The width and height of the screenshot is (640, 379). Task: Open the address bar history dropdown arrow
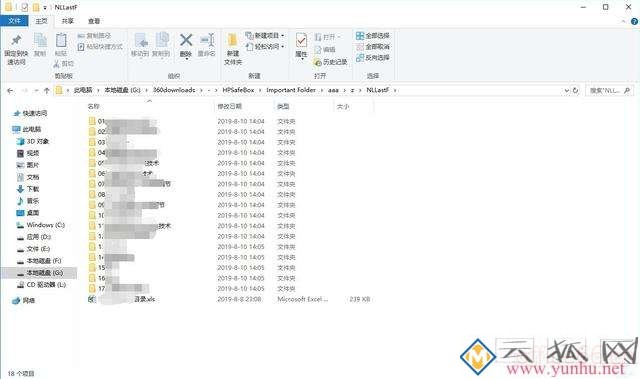click(567, 90)
